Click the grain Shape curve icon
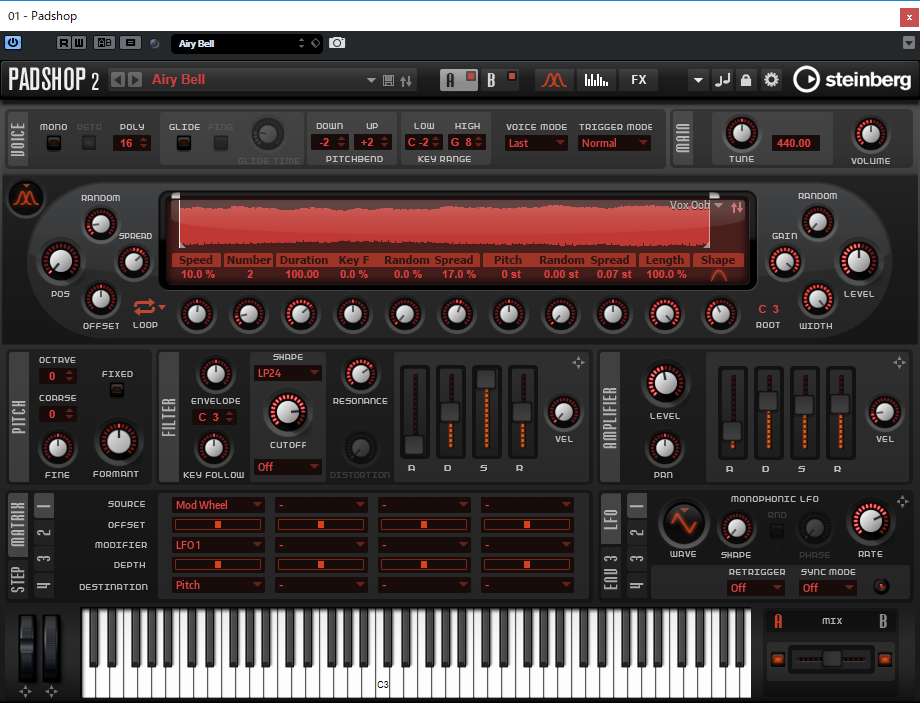Screen dimensions: 920x703 click(719, 275)
